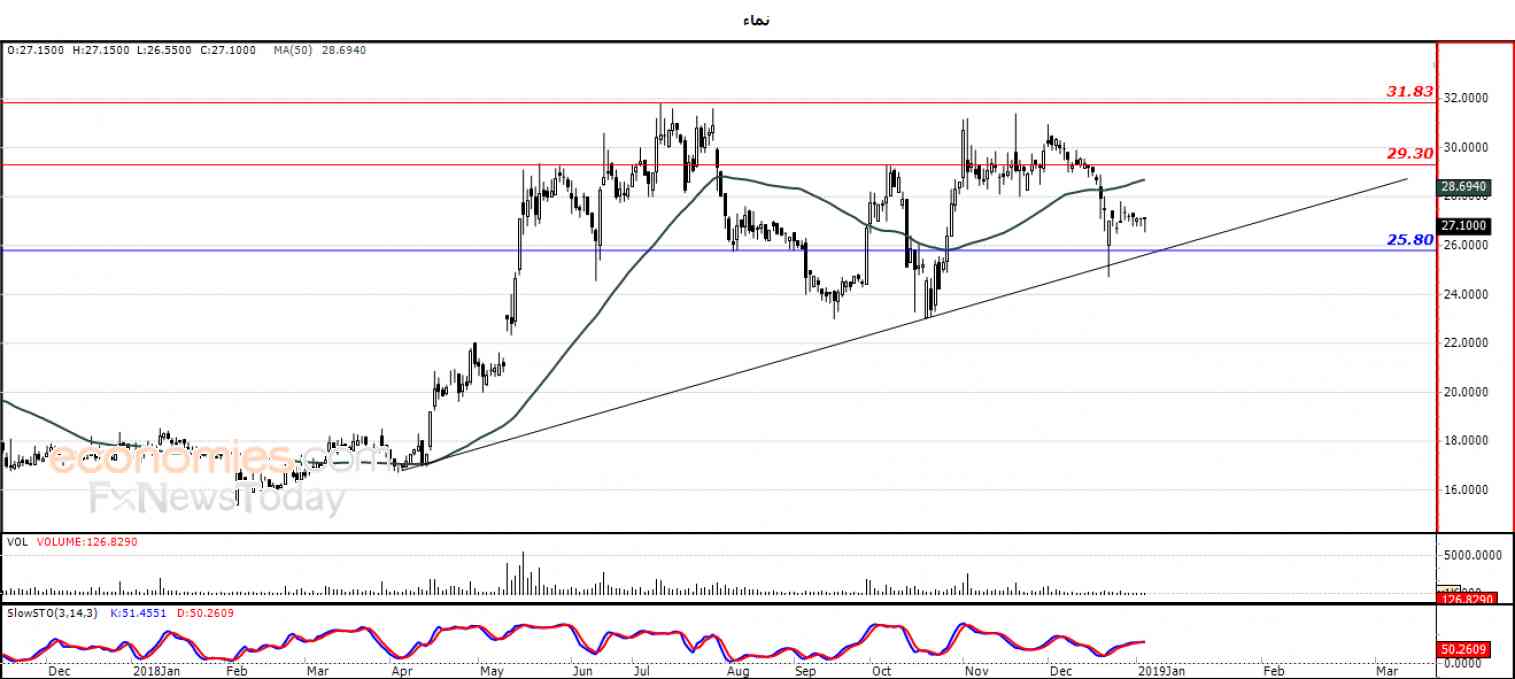The height and width of the screenshot is (679, 1515).
Task: Click the Oct date axis label
Action: point(881,672)
